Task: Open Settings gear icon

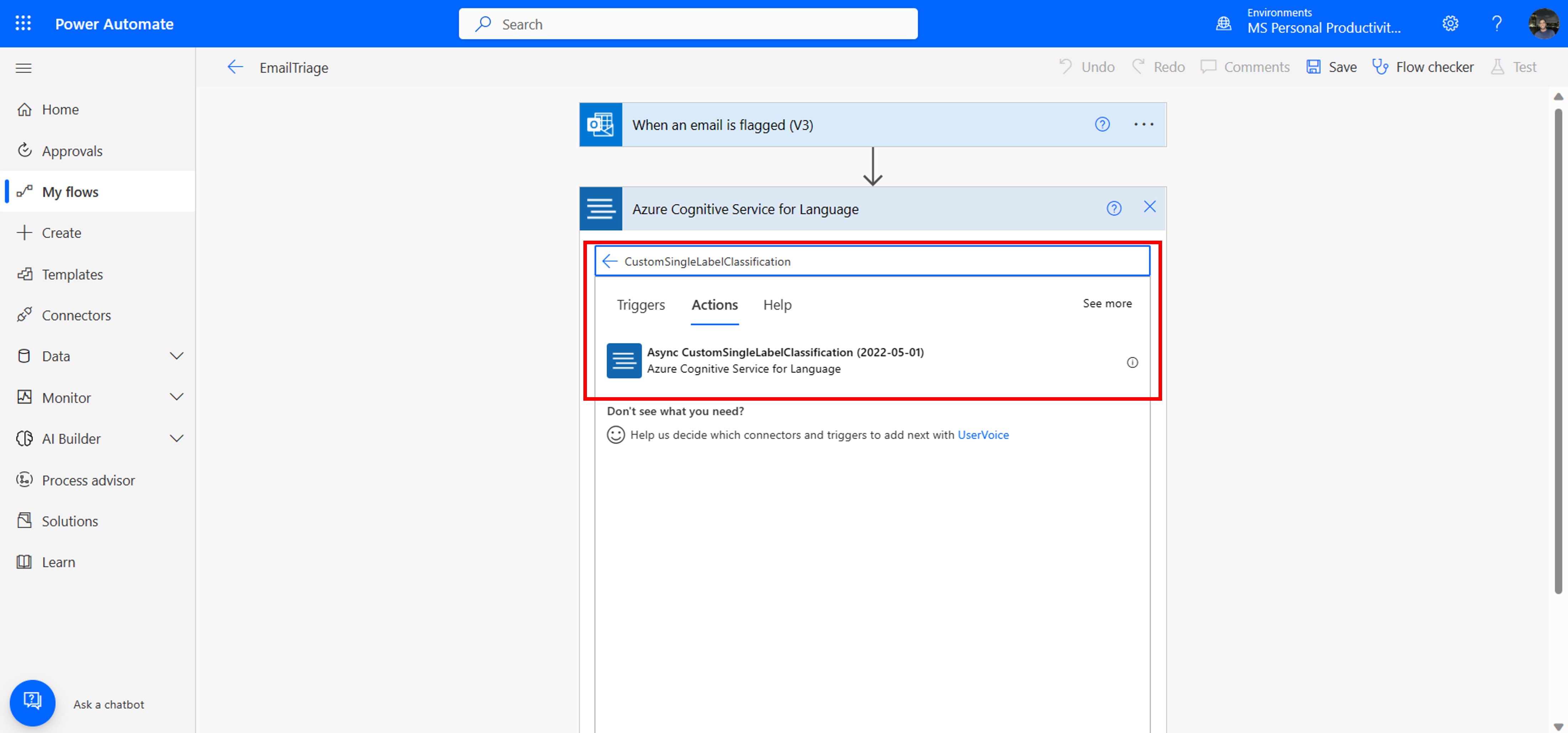Action: [1450, 23]
